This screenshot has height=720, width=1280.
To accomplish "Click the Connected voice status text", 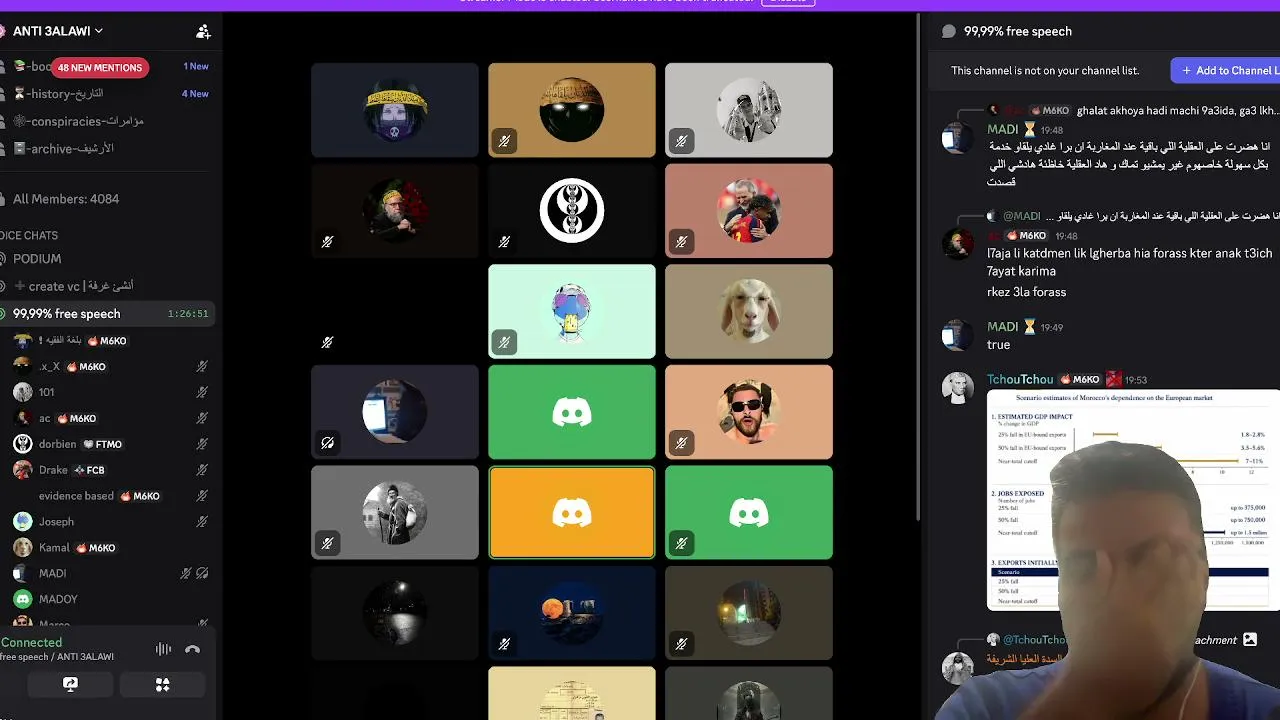I will (31, 643).
